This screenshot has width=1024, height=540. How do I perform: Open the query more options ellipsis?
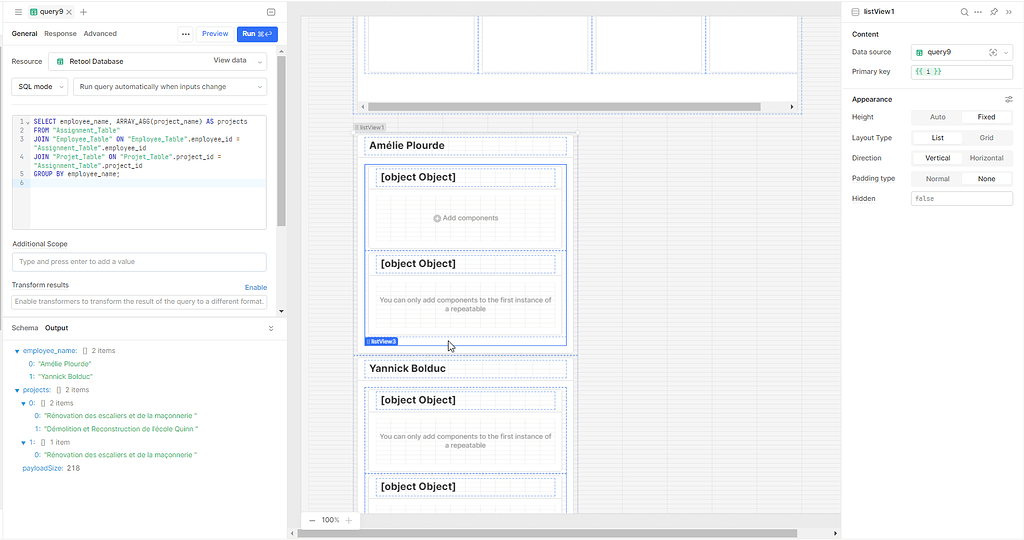click(185, 34)
